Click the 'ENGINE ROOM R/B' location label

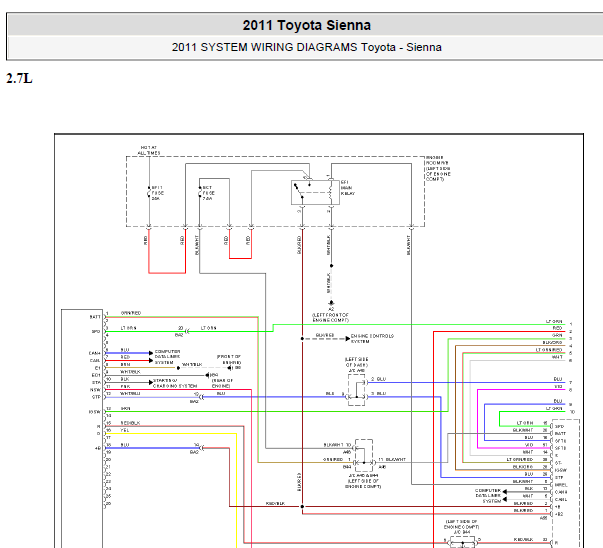tap(438, 168)
